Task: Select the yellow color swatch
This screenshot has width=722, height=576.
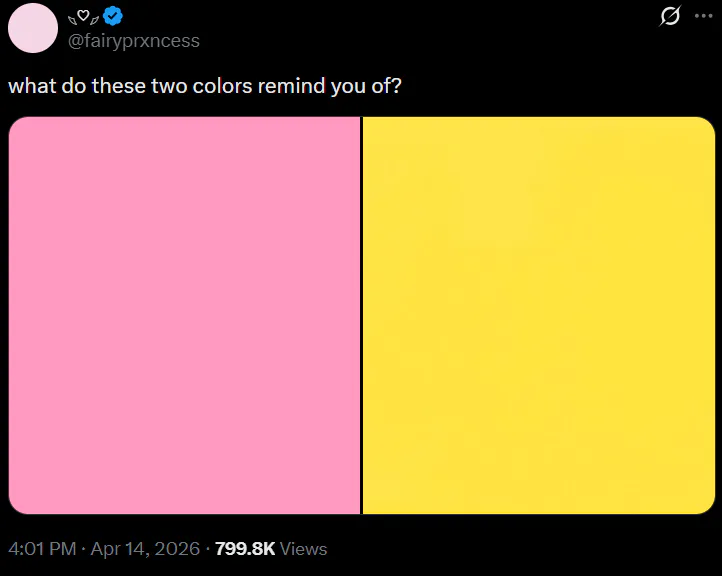Action: pos(538,315)
